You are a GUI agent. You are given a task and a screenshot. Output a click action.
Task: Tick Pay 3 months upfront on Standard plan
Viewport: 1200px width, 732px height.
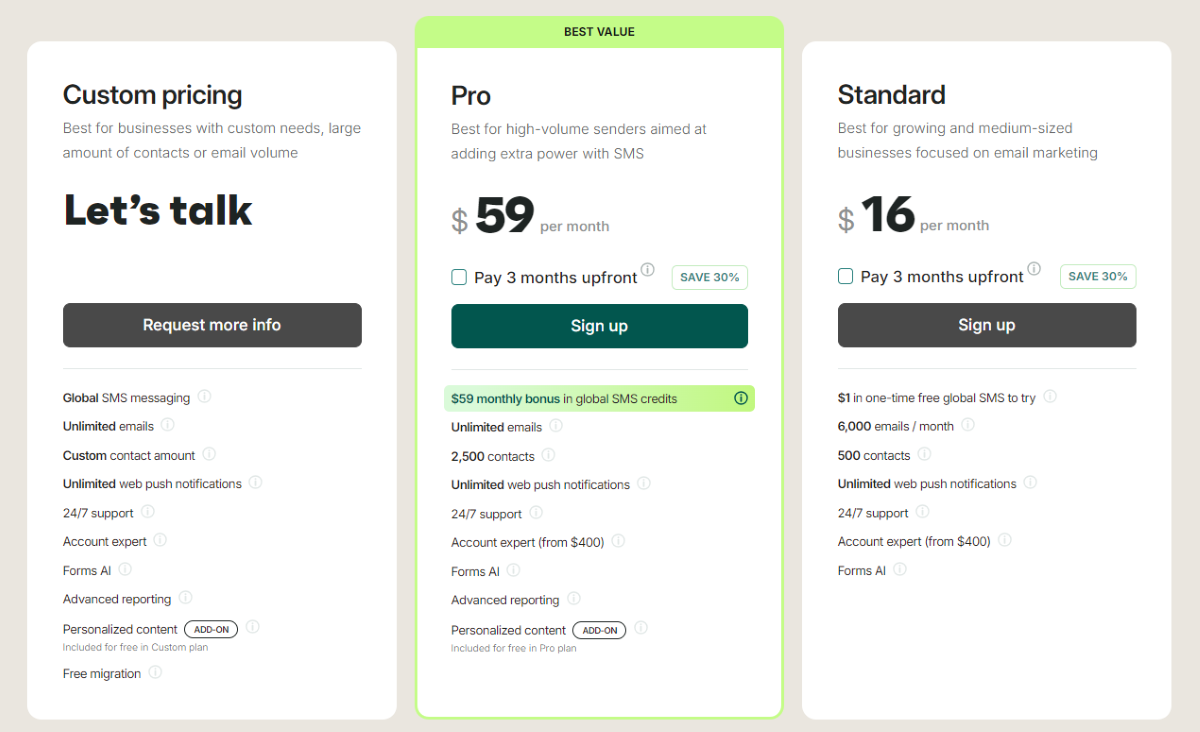click(x=846, y=276)
